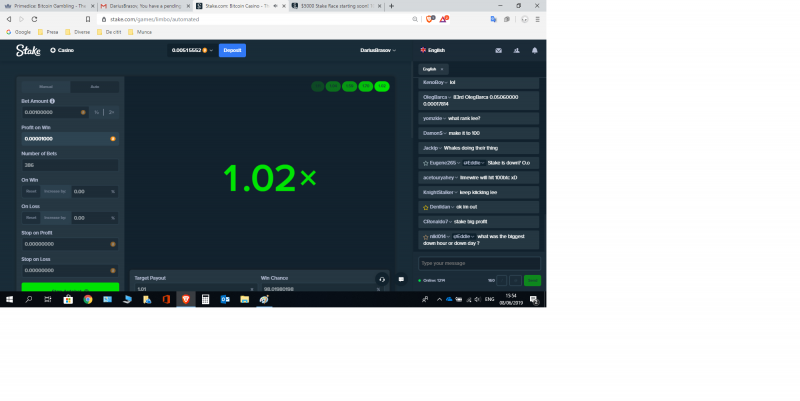Expand the balance currency dropdown
Image resolution: width=800 pixels, height=401 pixels.
coord(211,51)
